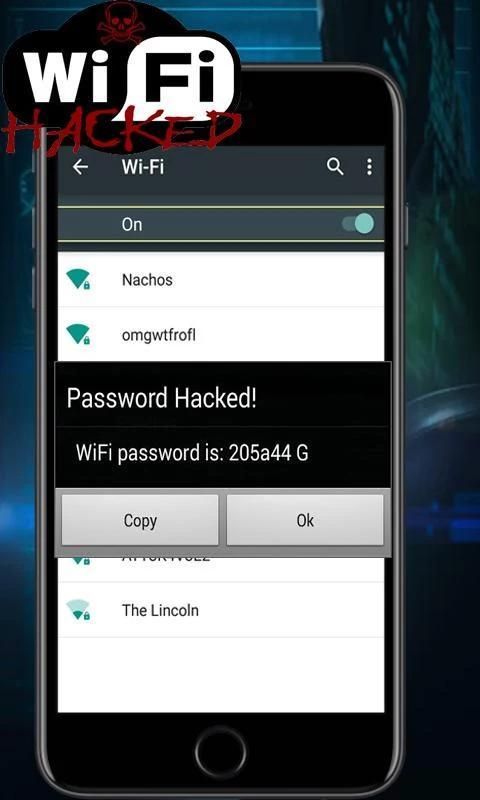Select the Nachos network entry
Screen dimensions: 480x800
pyautogui.click(x=221, y=280)
